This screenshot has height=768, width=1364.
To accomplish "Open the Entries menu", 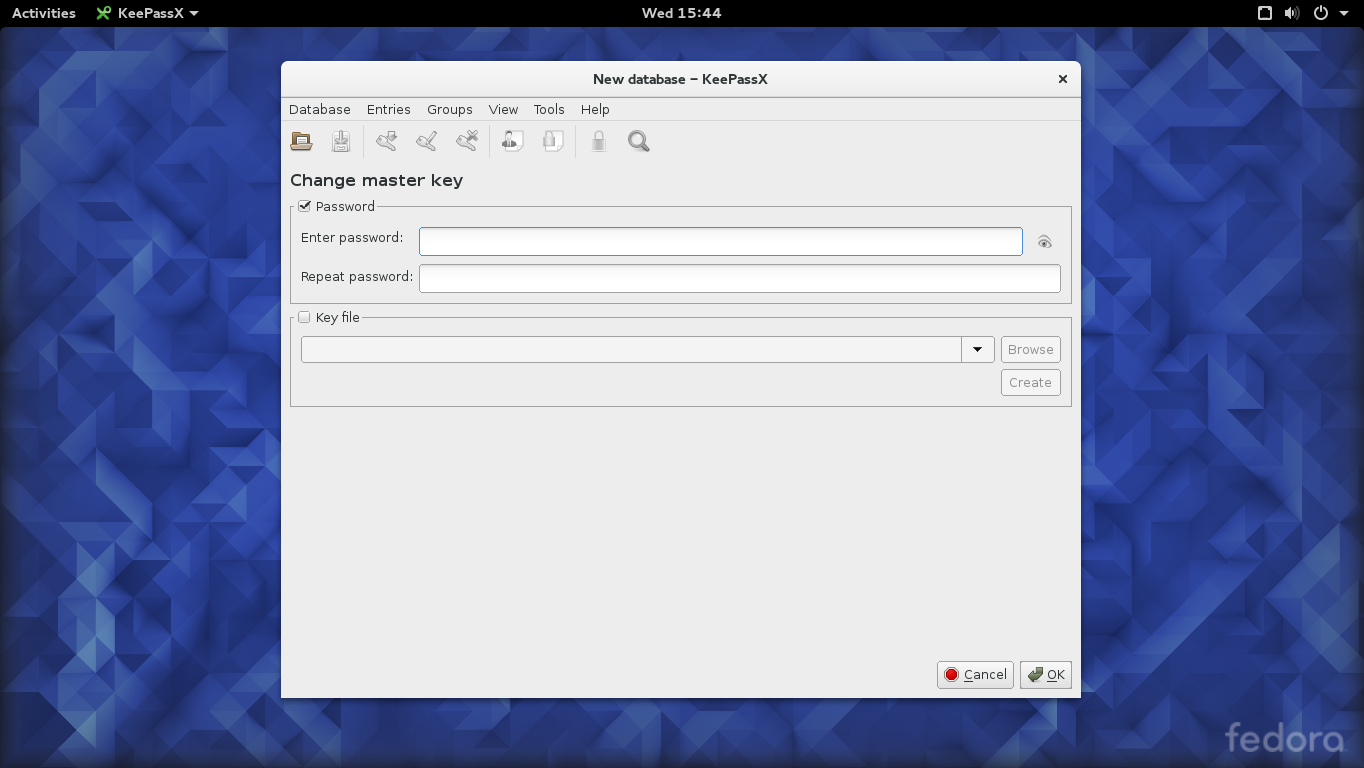I will (389, 109).
